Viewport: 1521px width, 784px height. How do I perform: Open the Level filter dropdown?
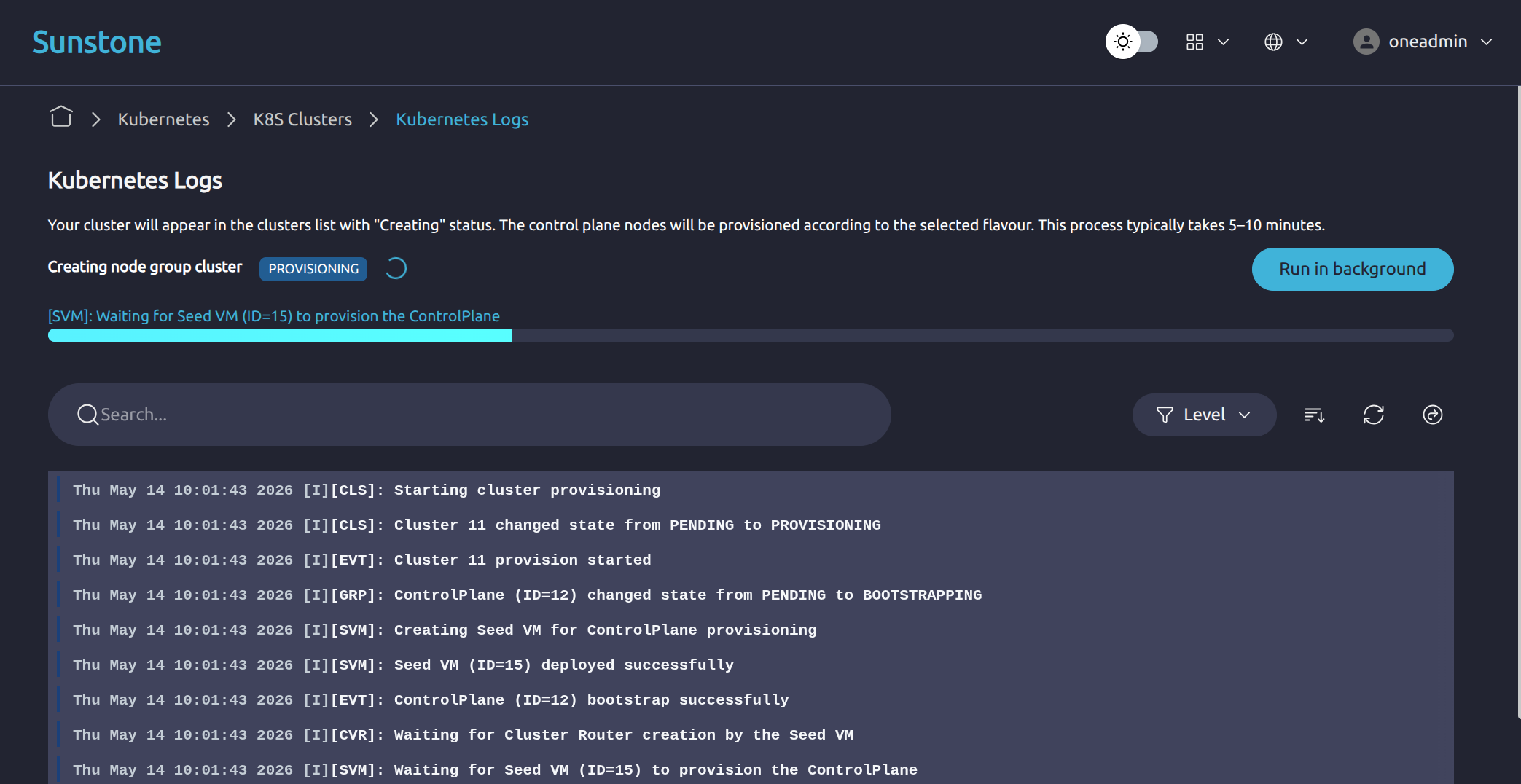(1204, 415)
